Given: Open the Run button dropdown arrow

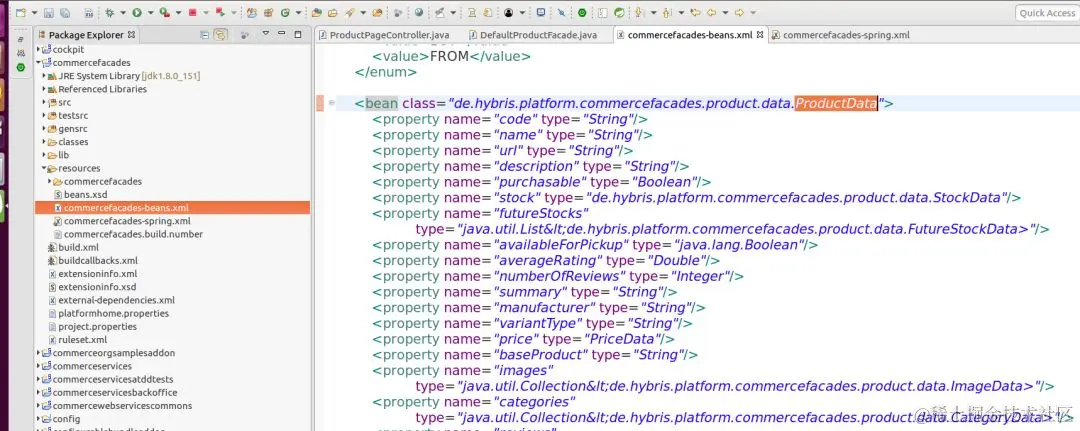Looking at the screenshot, I should [149, 12].
